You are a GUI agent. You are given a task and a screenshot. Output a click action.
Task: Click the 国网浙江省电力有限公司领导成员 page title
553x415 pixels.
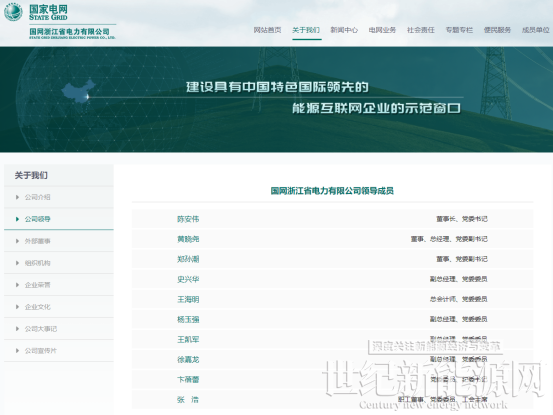332,191
